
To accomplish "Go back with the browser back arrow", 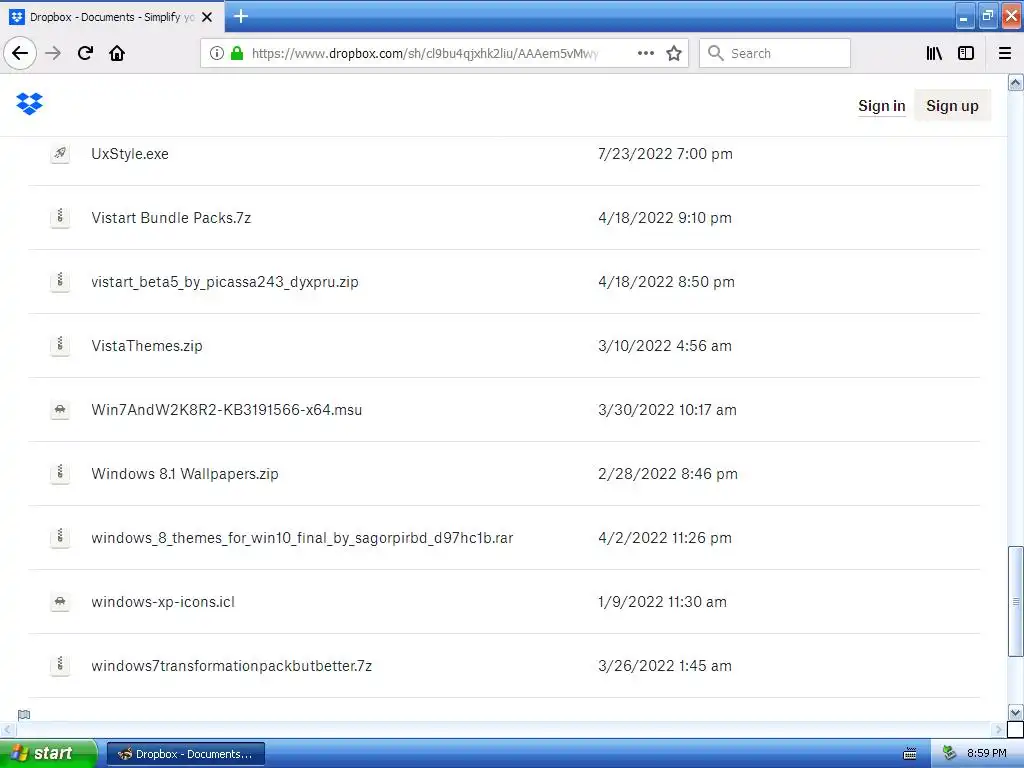I will pyautogui.click(x=20, y=53).
